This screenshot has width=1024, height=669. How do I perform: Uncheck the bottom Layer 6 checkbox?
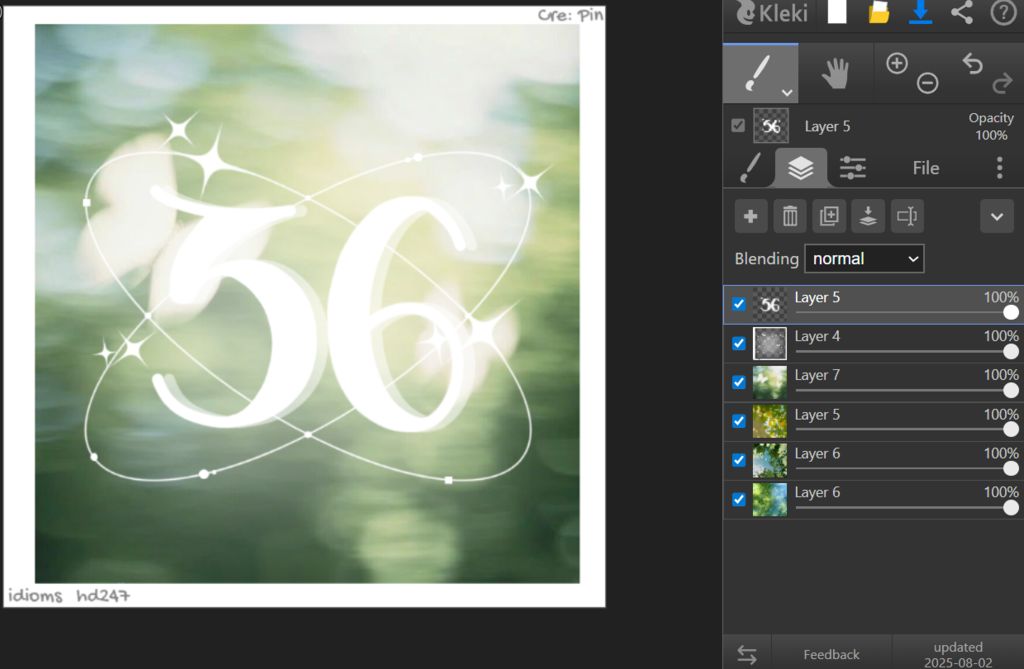[739, 499]
